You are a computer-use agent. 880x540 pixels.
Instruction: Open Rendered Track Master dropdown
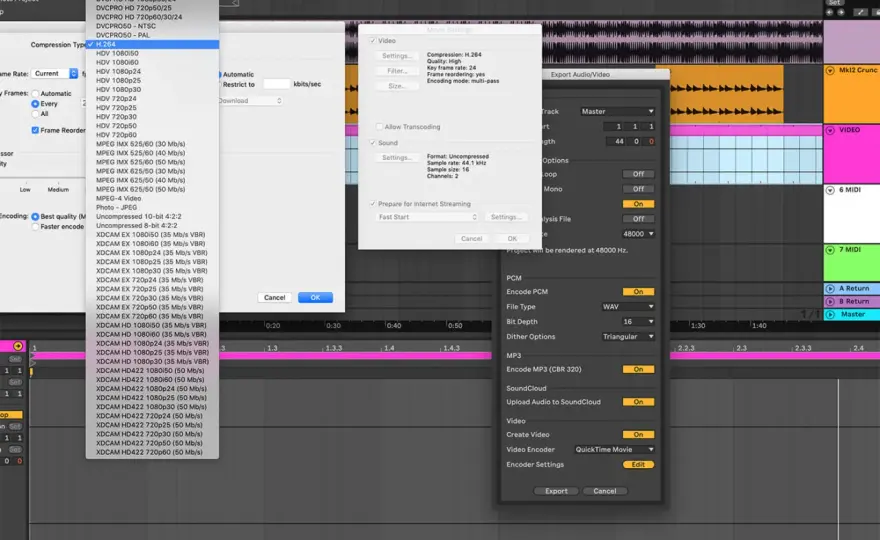pyautogui.click(x=617, y=112)
